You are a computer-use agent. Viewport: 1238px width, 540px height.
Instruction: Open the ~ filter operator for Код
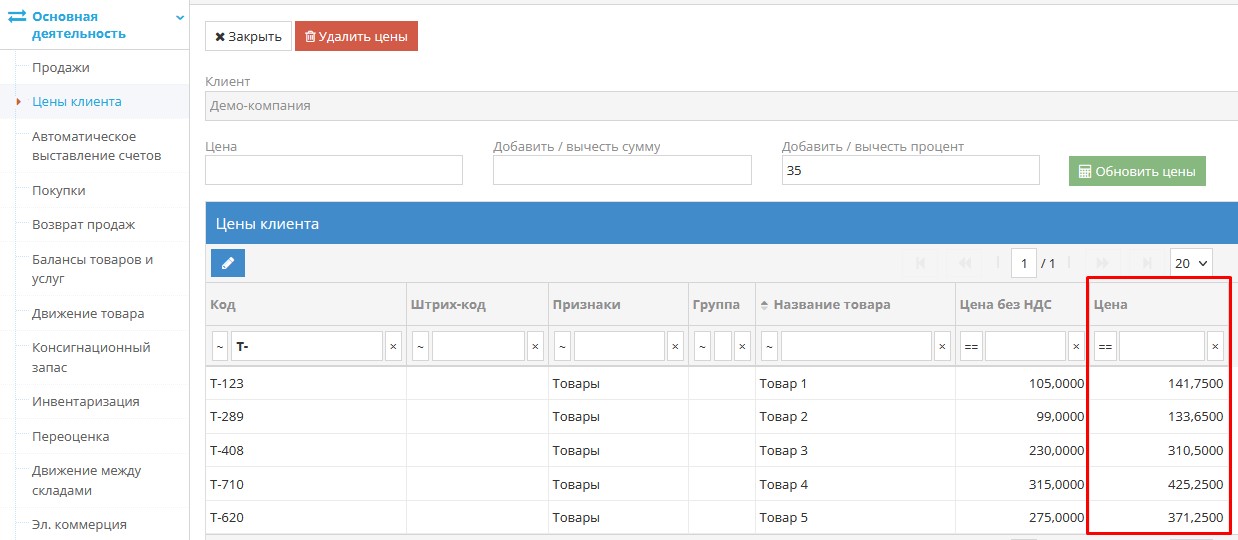(x=219, y=346)
